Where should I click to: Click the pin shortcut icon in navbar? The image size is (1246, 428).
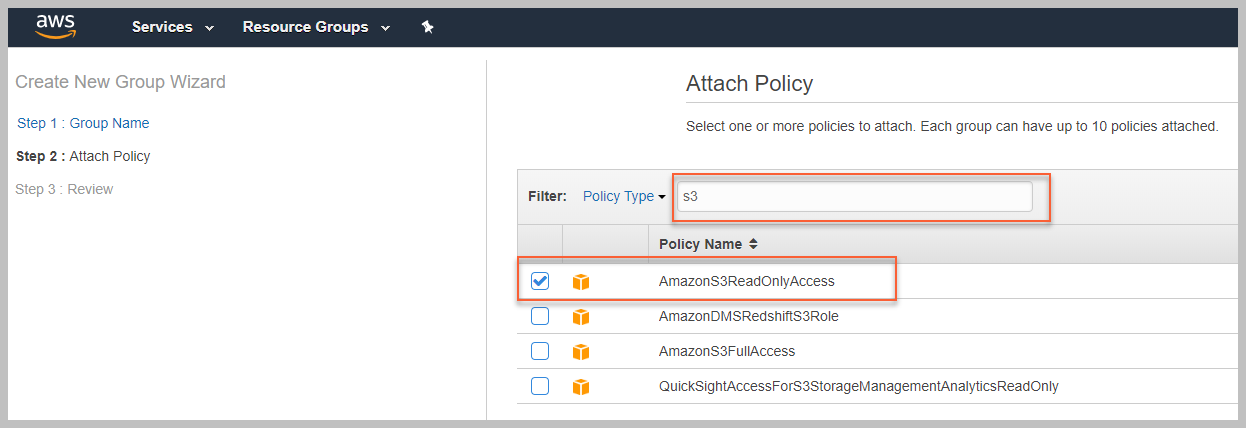[428, 27]
